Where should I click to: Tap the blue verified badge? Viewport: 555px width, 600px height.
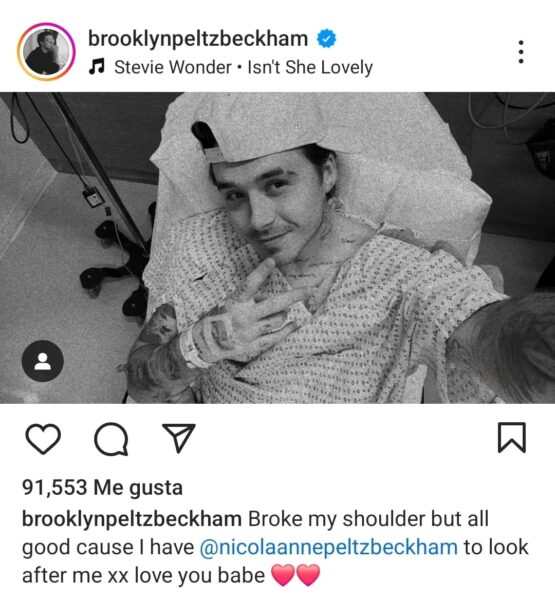point(326,39)
